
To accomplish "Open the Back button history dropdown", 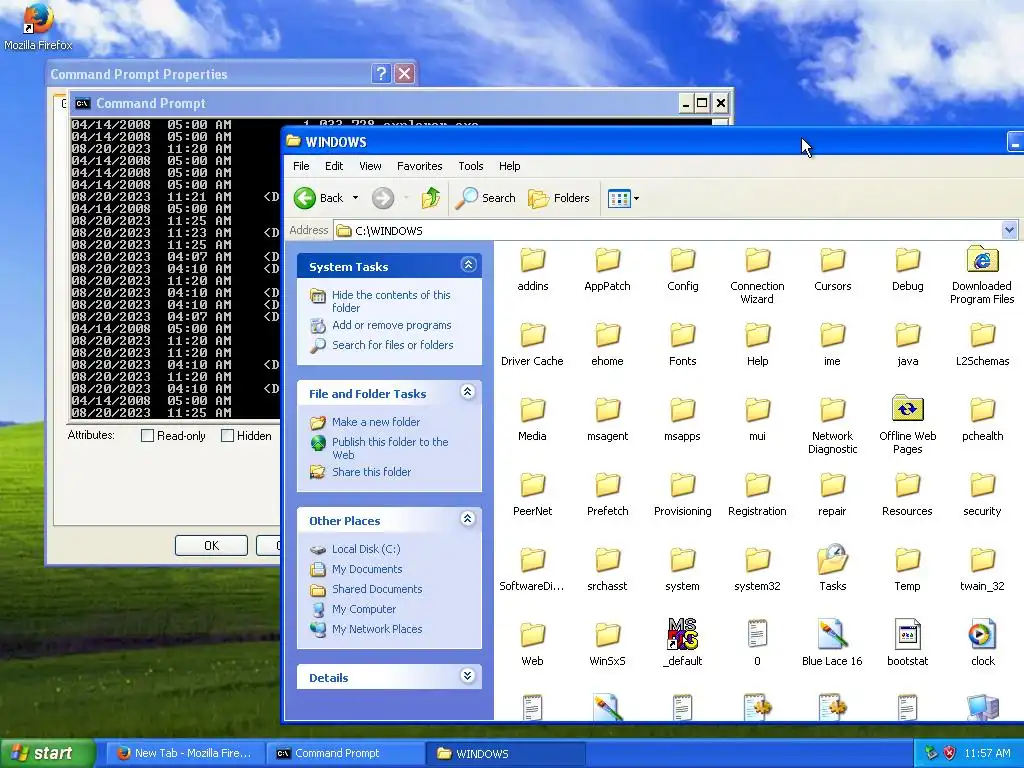I will point(355,198).
